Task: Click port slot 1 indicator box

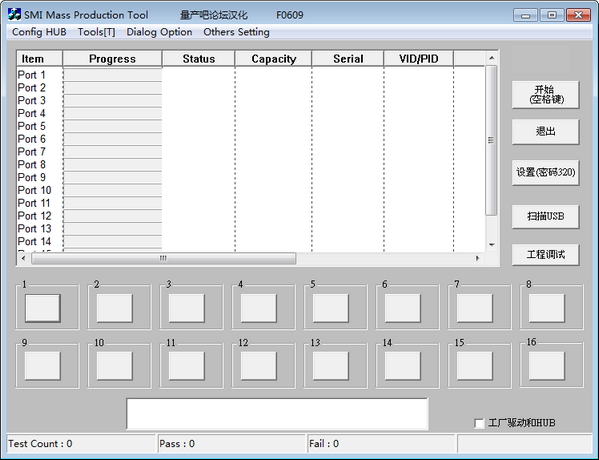Action: point(43,308)
